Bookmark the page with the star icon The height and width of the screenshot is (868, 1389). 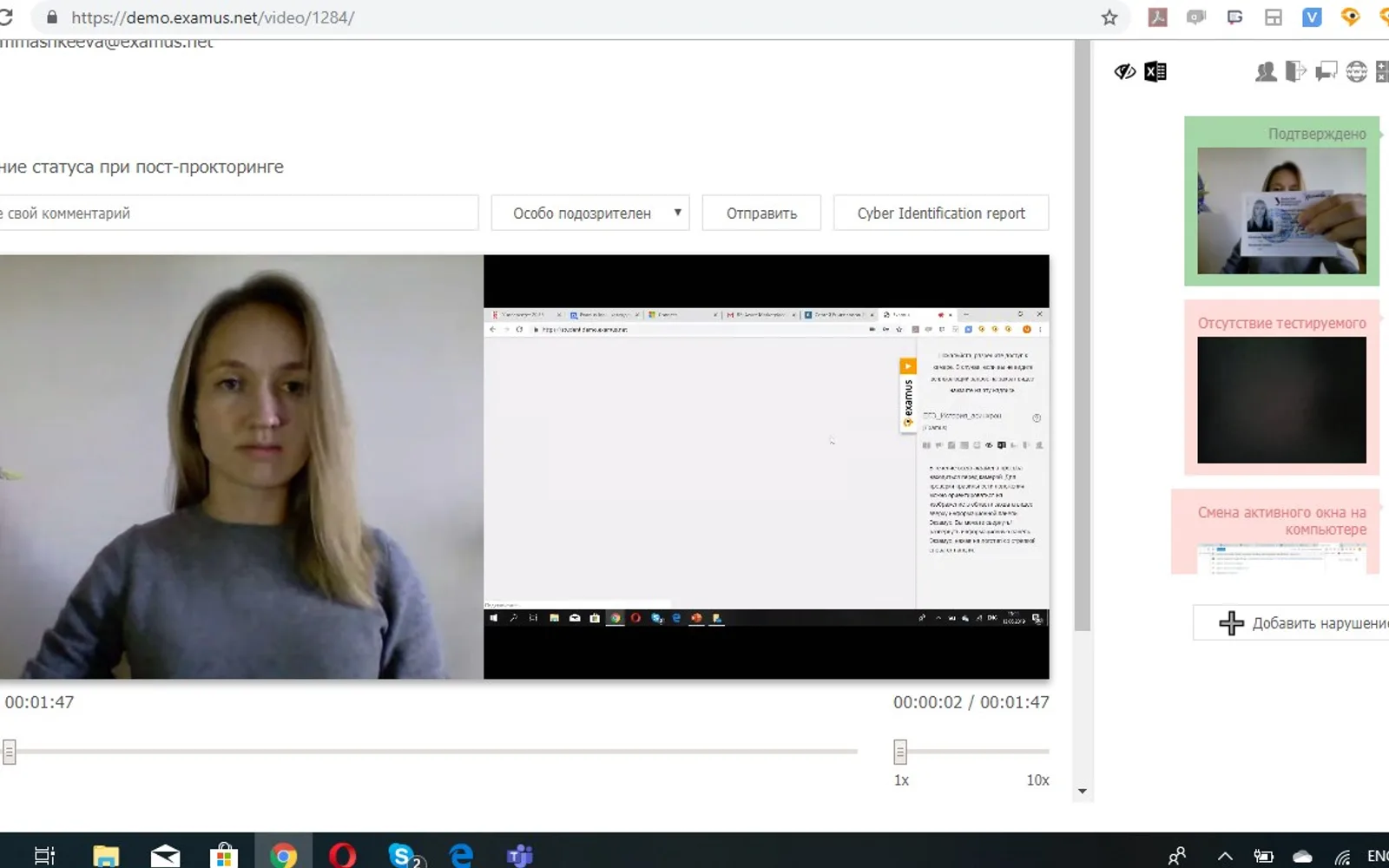click(x=1109, y=17)
